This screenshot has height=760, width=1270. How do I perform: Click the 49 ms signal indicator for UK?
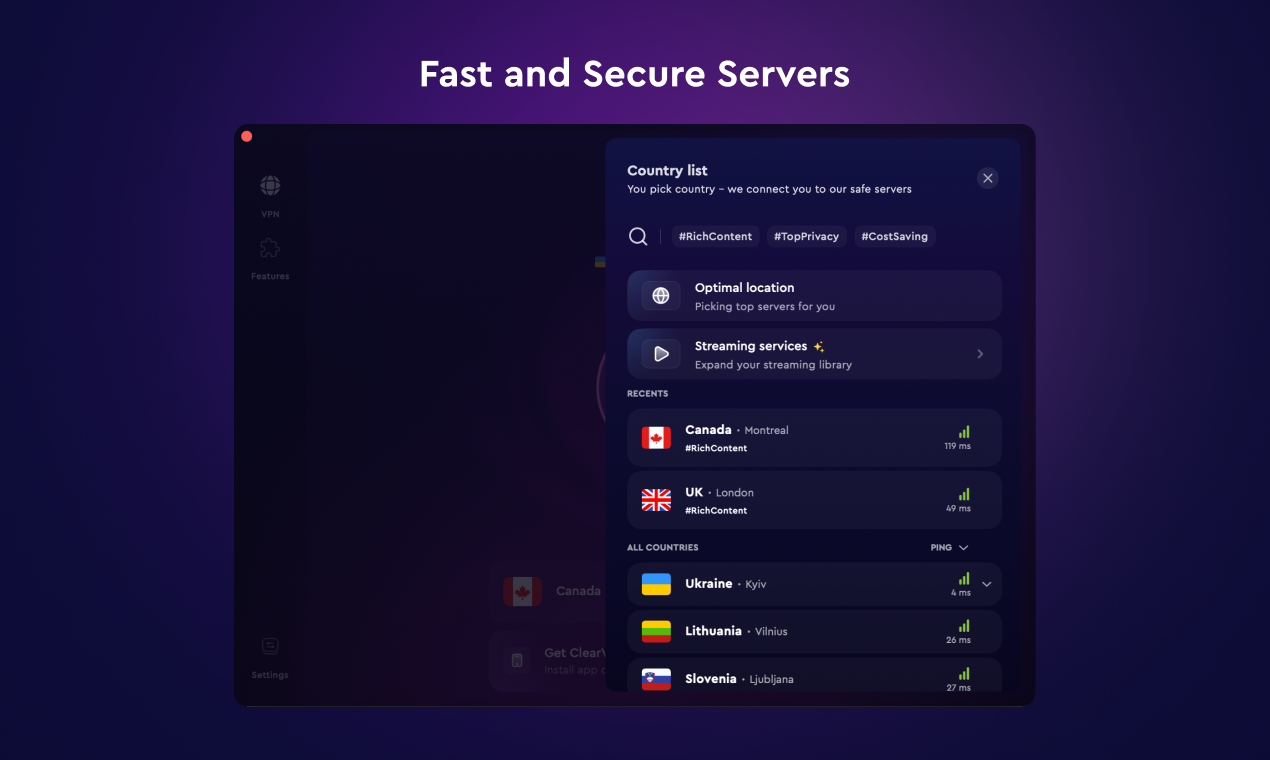pos(958,500)
